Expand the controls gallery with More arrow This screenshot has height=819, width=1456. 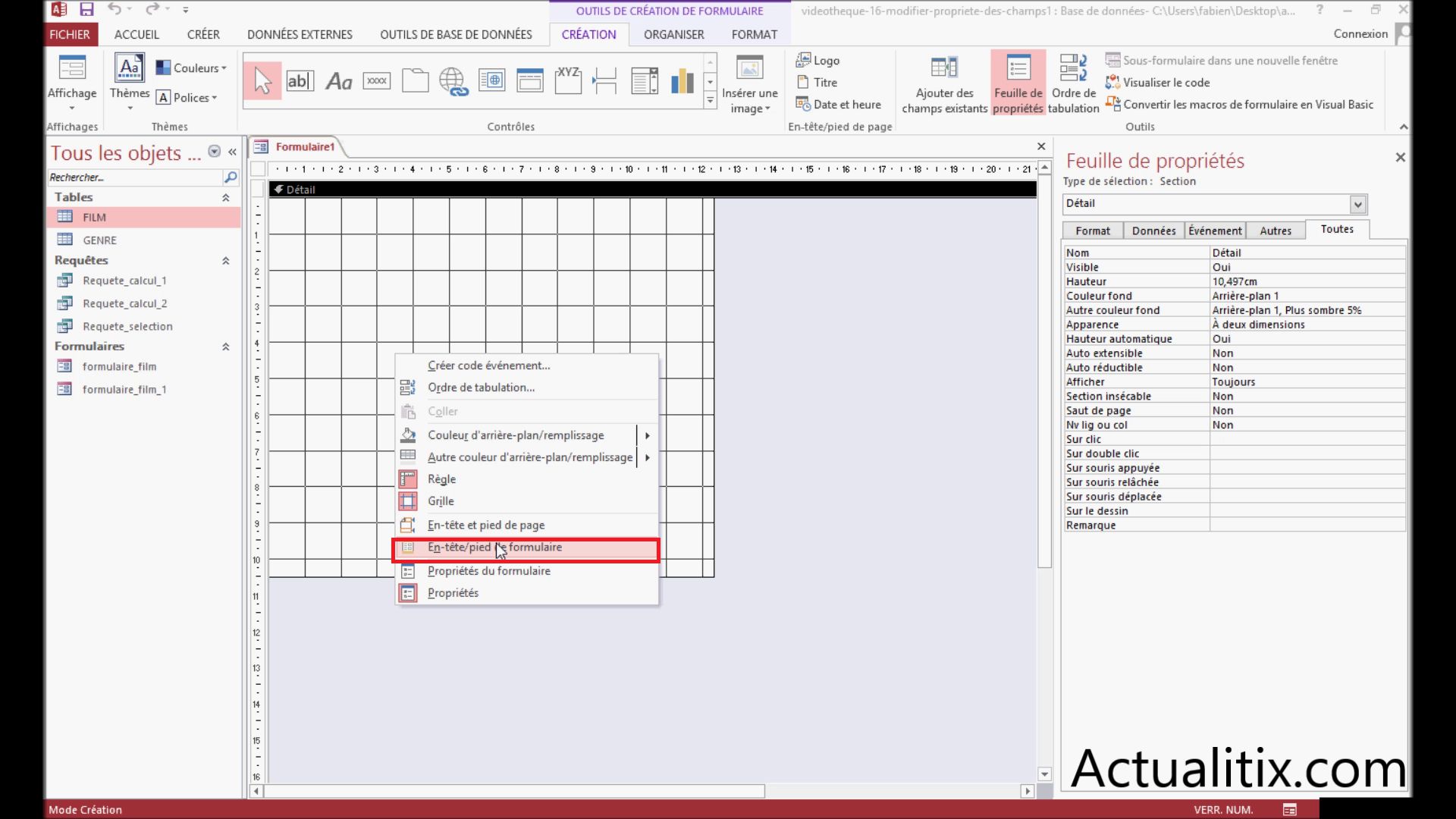point(711,101)
